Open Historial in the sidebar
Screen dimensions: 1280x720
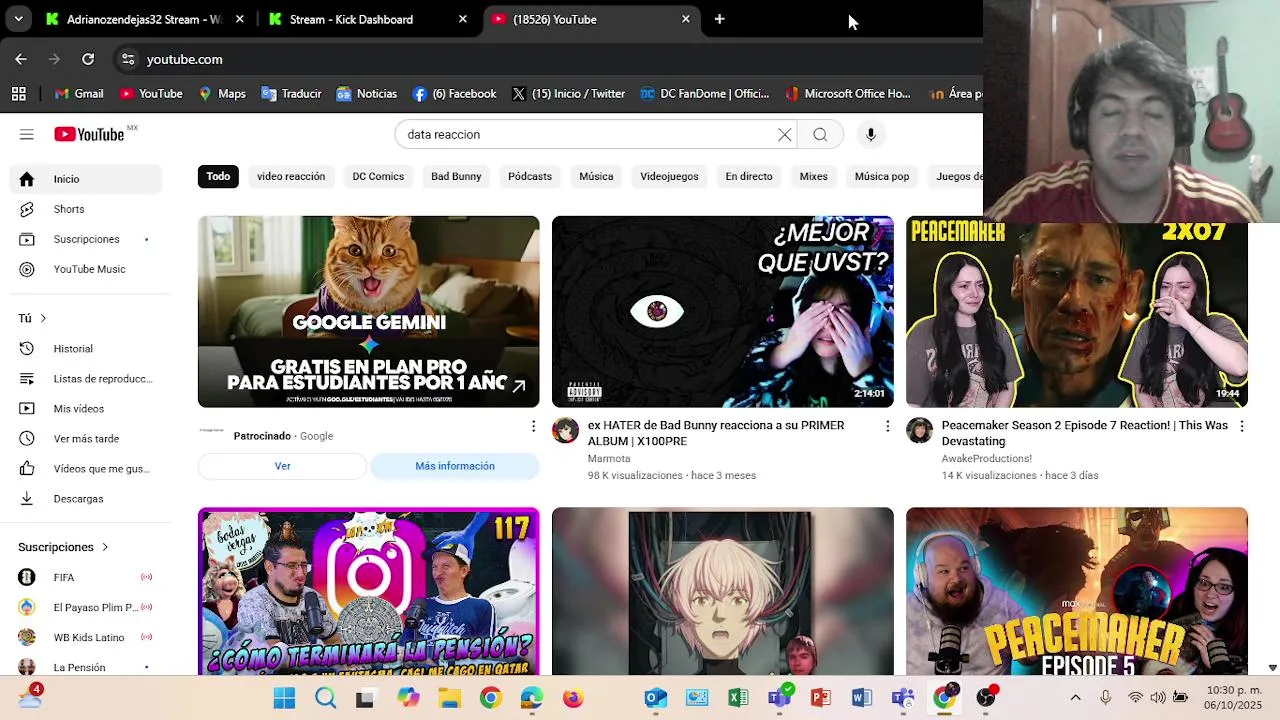85,349
